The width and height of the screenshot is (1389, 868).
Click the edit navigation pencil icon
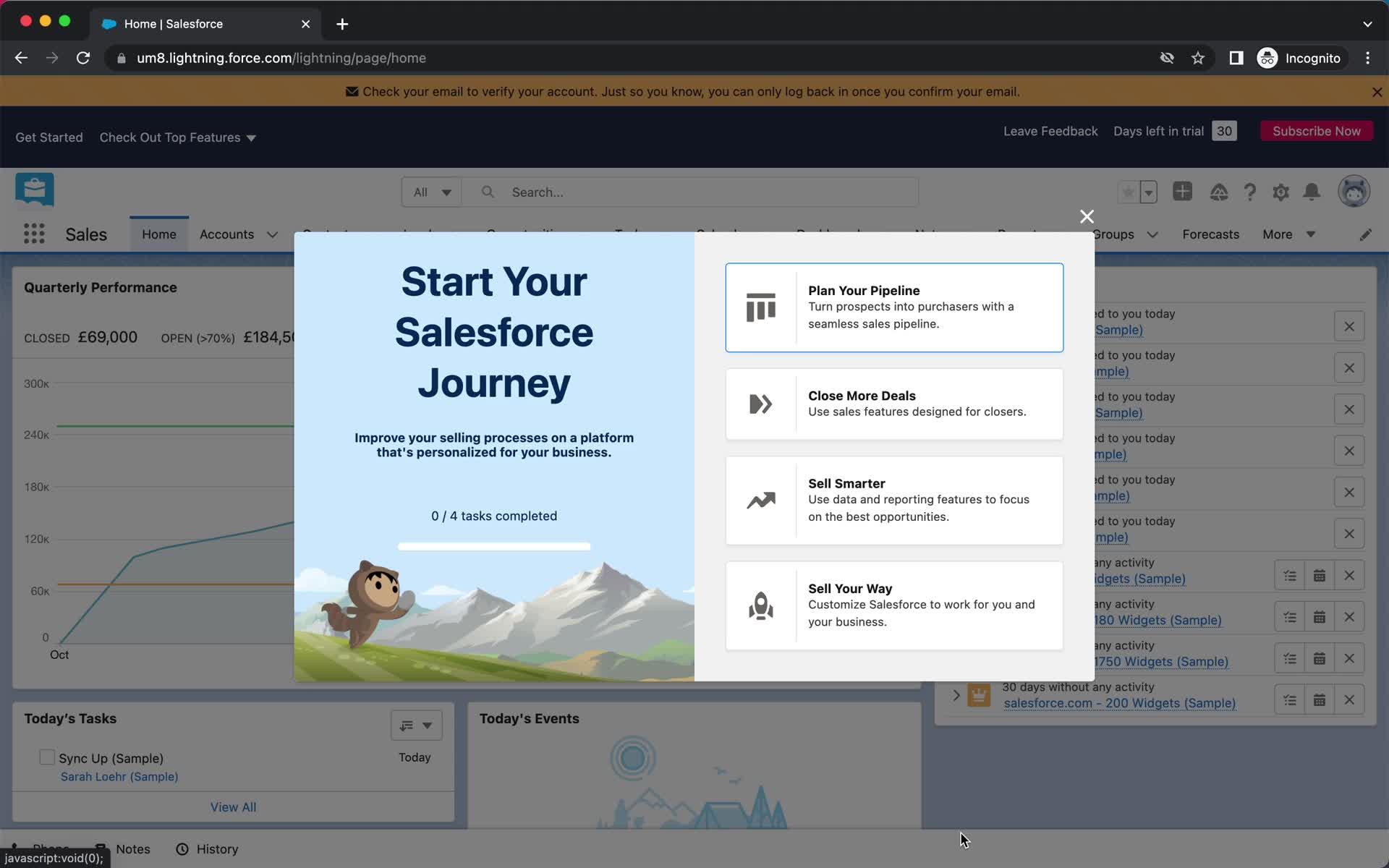pos(1365,234)
